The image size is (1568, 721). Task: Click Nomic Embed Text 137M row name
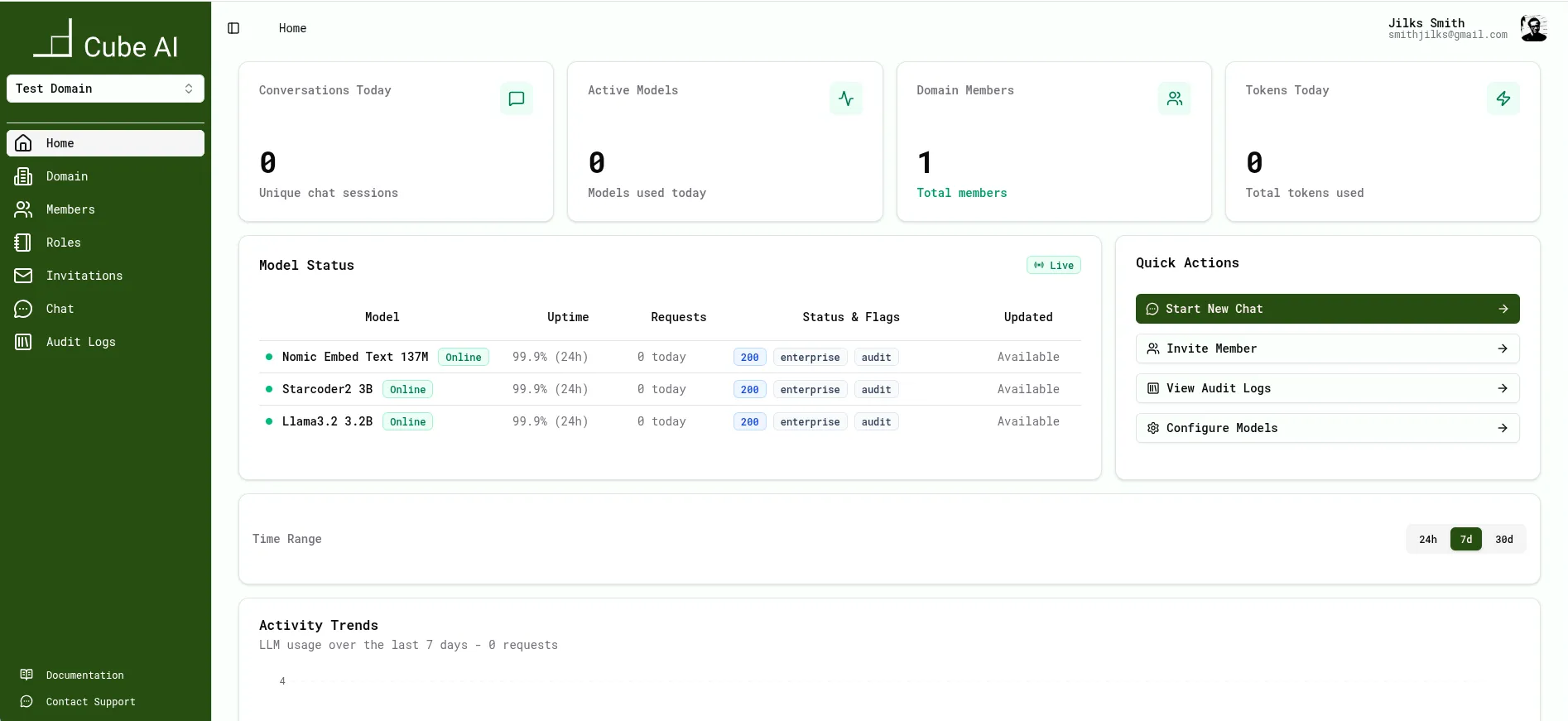coord(355,357)
